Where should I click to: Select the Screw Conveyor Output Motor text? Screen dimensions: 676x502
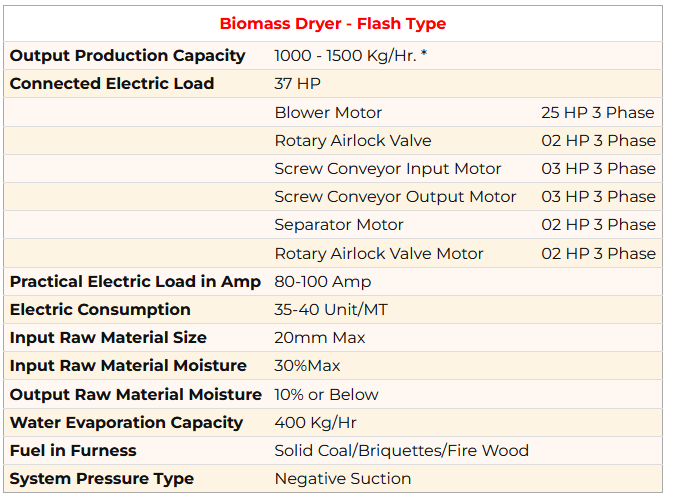coord(395,197)
